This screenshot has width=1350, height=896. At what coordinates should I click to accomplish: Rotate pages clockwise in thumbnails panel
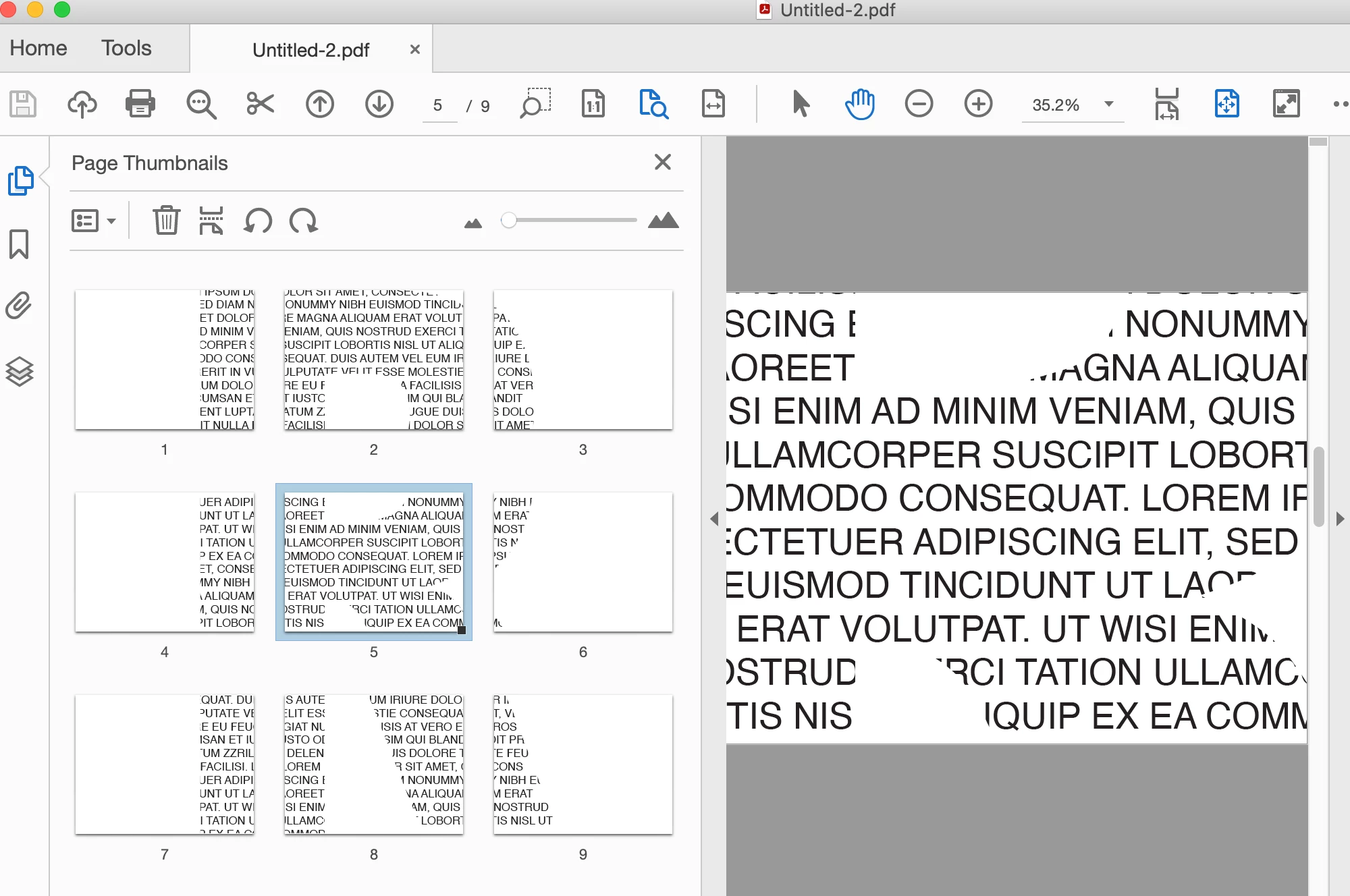point(304,221)
